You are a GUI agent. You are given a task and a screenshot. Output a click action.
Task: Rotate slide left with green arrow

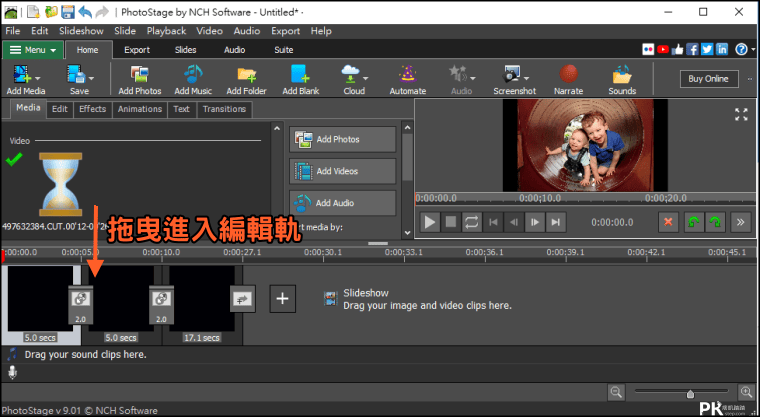[x=694, y=223]
